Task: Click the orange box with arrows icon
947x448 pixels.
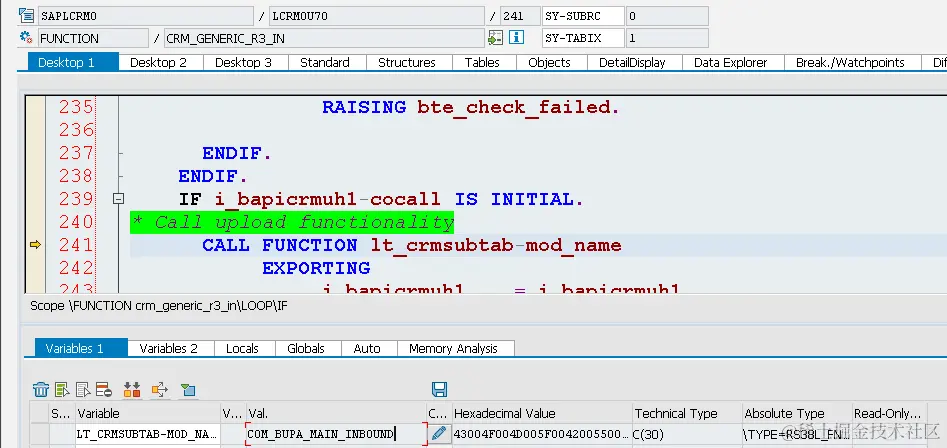Action: [x=159, y=389]
